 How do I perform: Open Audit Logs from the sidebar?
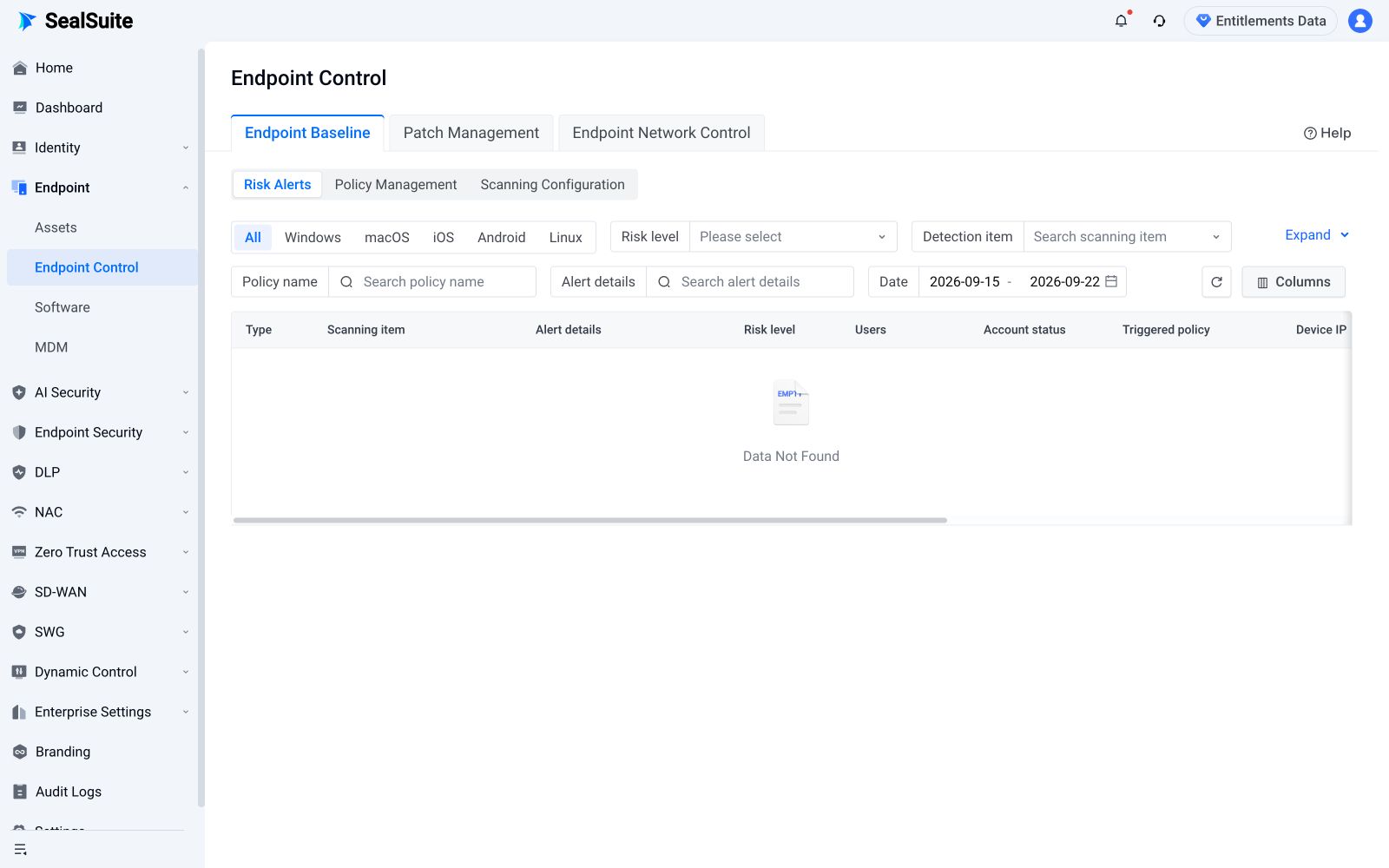click(x=68, y=792)
